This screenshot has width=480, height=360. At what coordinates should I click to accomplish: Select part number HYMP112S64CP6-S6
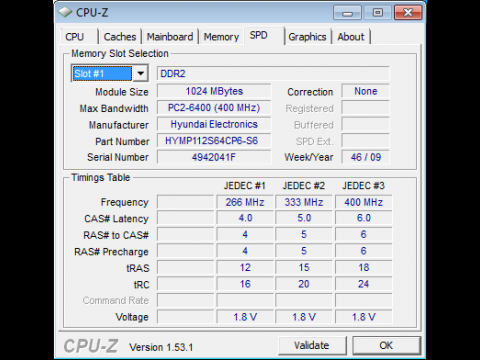point(214,141)
